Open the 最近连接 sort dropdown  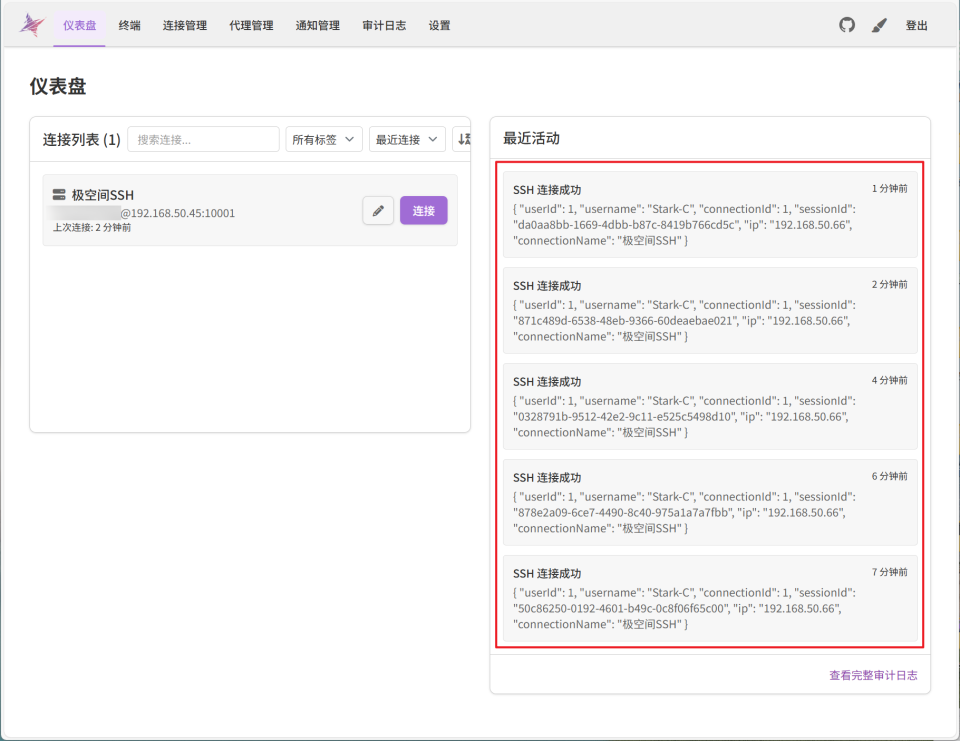pos(406,139)
